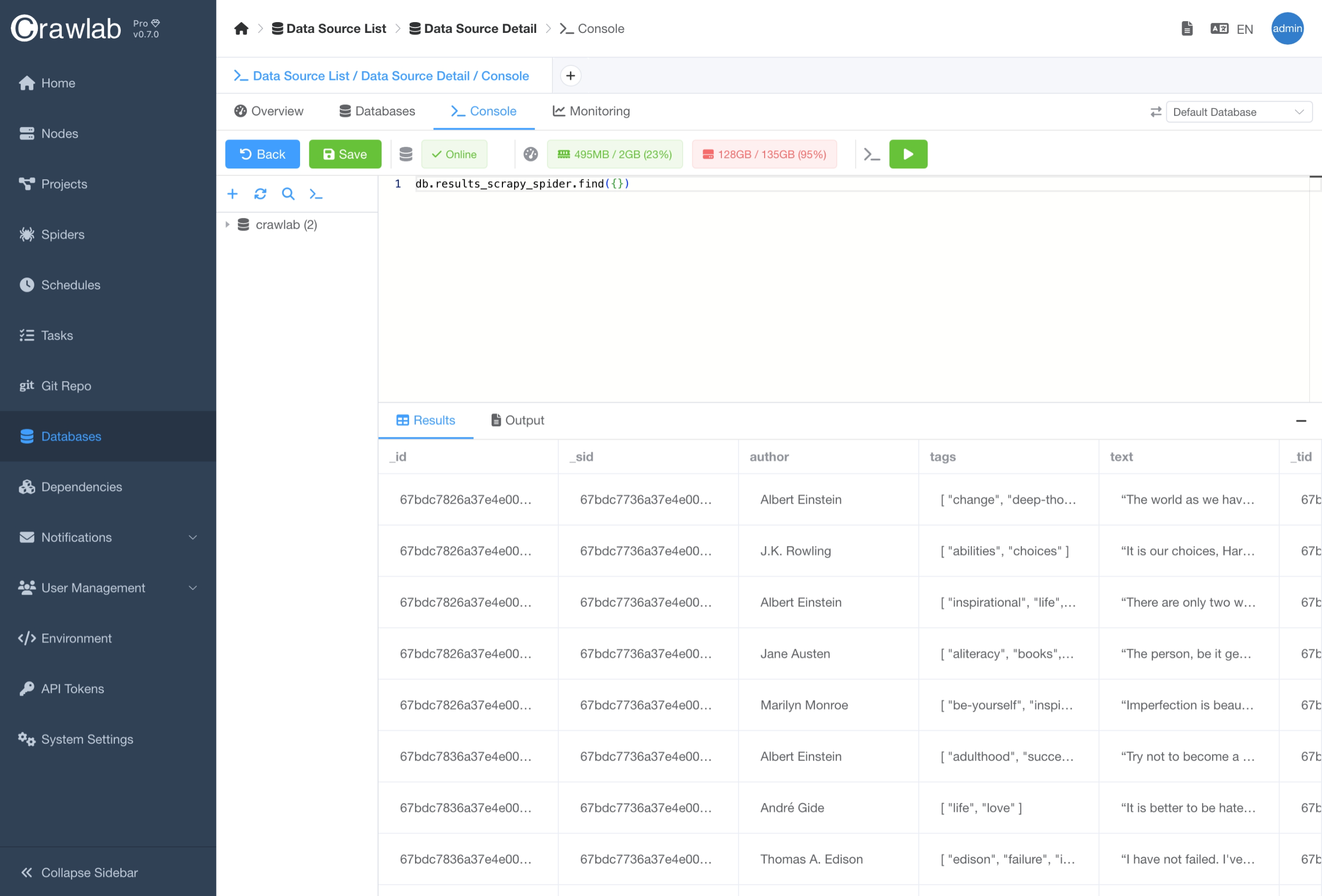Click the green Save button

coord(345,154)
